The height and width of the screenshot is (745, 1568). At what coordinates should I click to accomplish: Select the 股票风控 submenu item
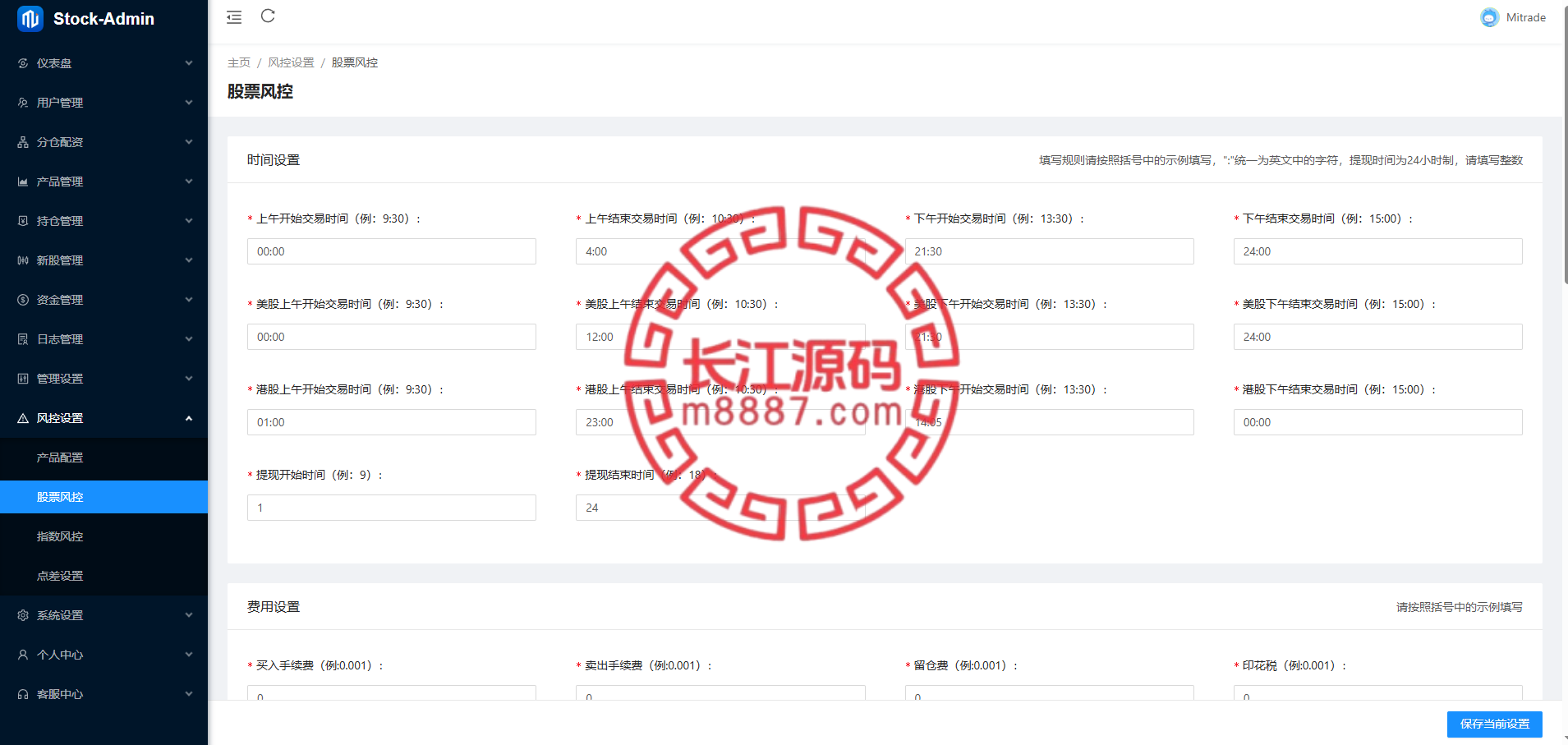[x=103, y=497]
